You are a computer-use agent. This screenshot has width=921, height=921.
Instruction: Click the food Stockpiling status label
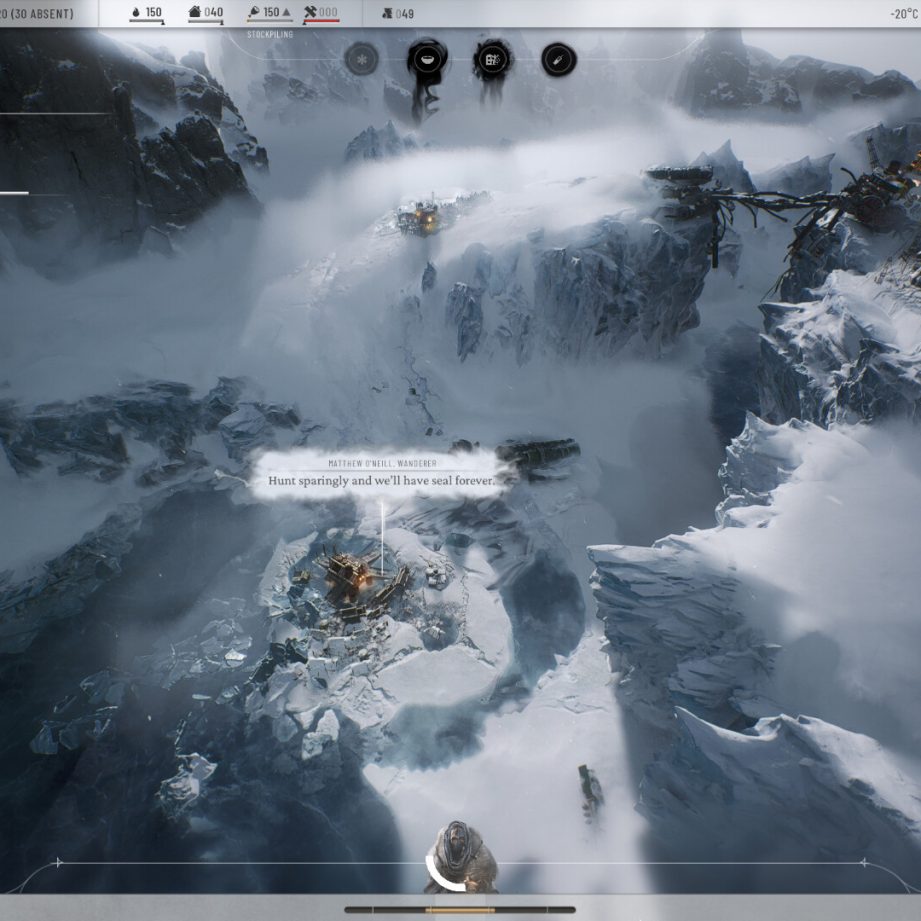point(270,35)
